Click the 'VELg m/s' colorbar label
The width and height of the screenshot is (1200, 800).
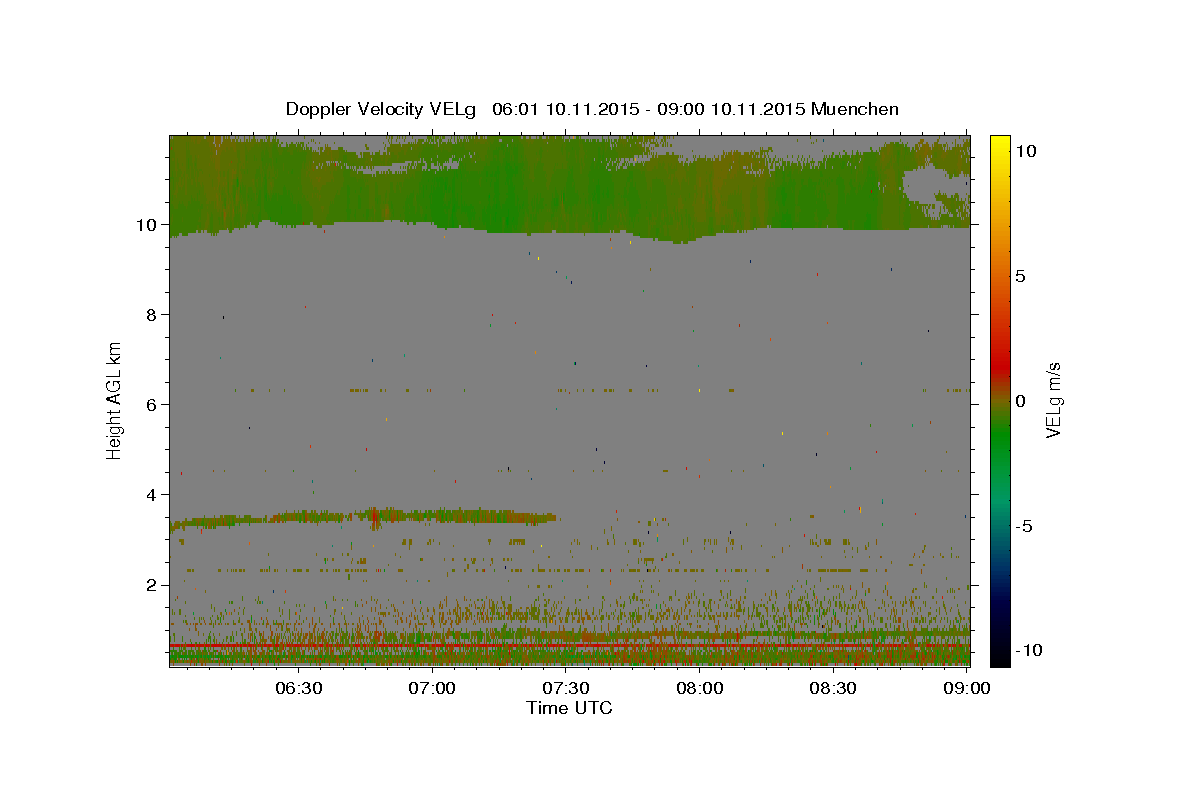(x=1053, y=399)
